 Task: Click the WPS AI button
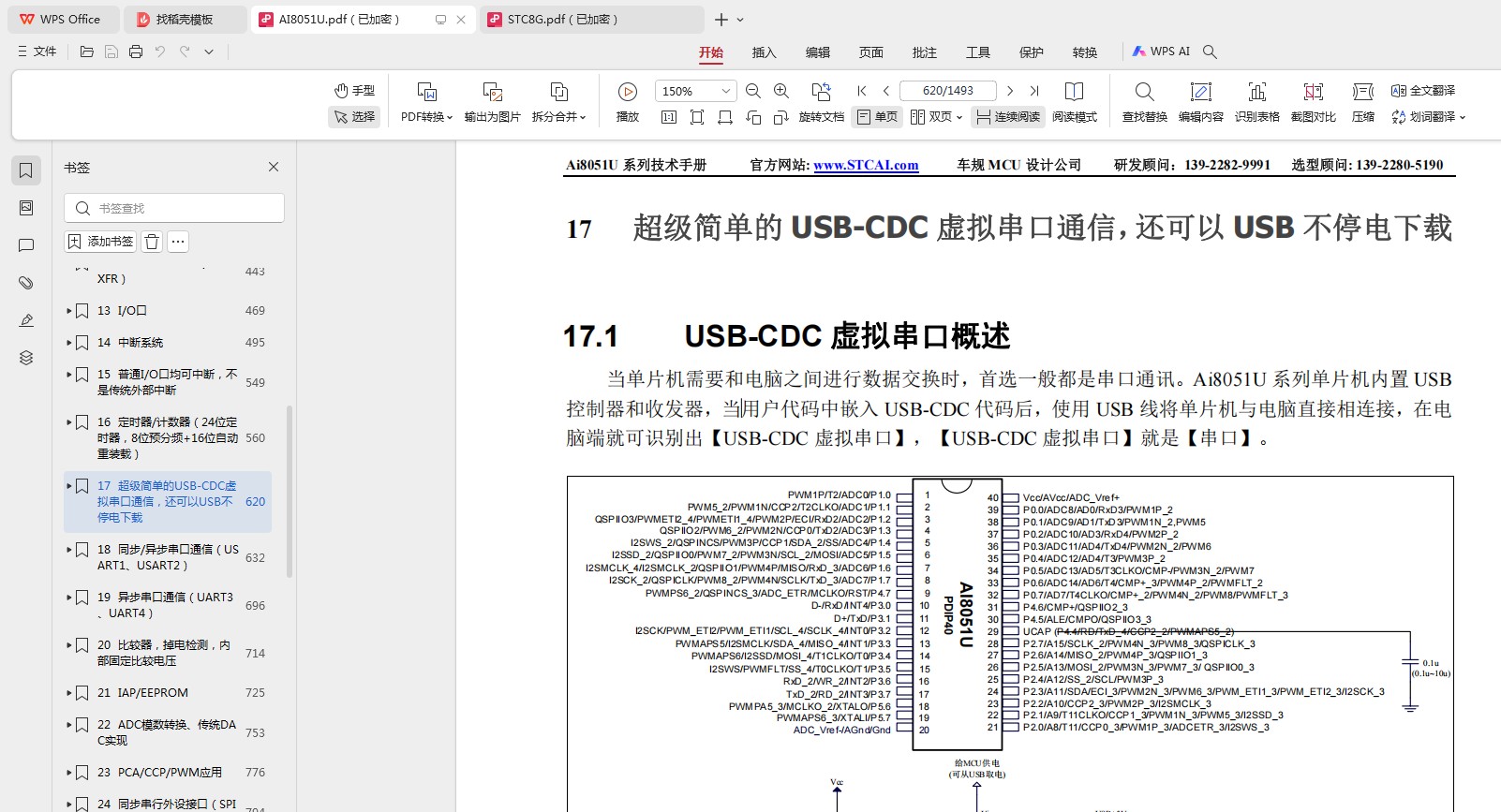click(1161, 52)
